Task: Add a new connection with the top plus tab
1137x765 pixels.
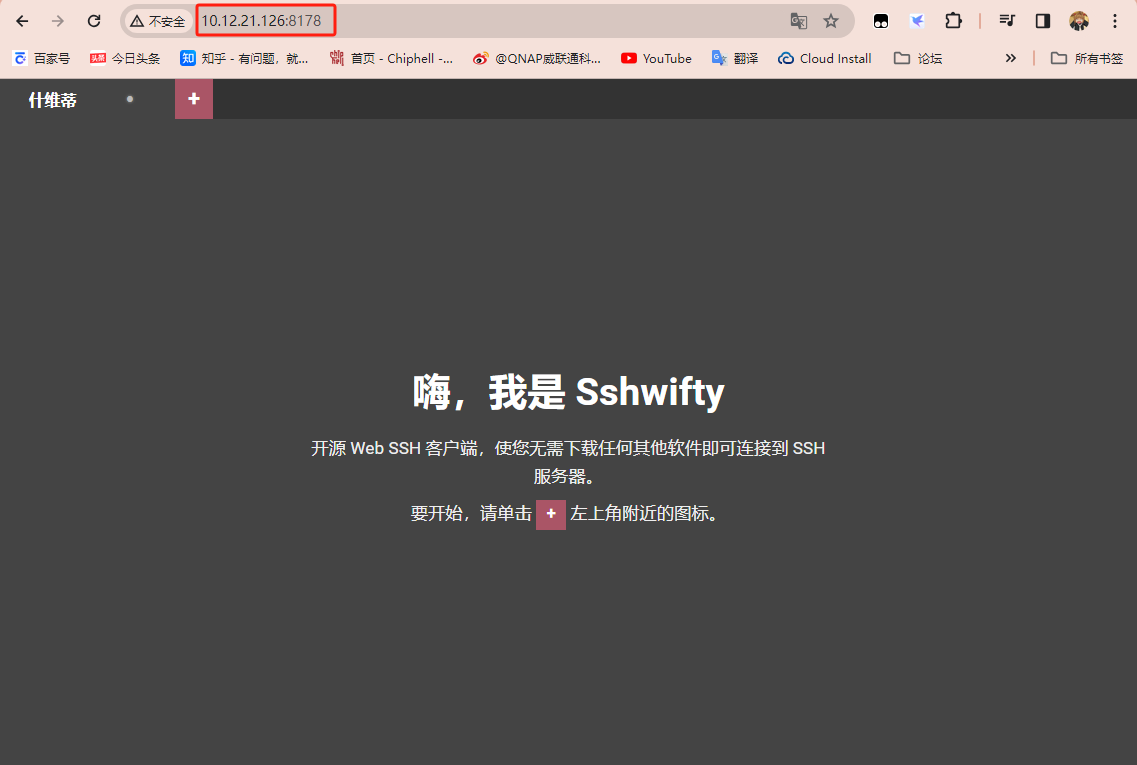Action: pyautogui.click(x=194, y=99)
